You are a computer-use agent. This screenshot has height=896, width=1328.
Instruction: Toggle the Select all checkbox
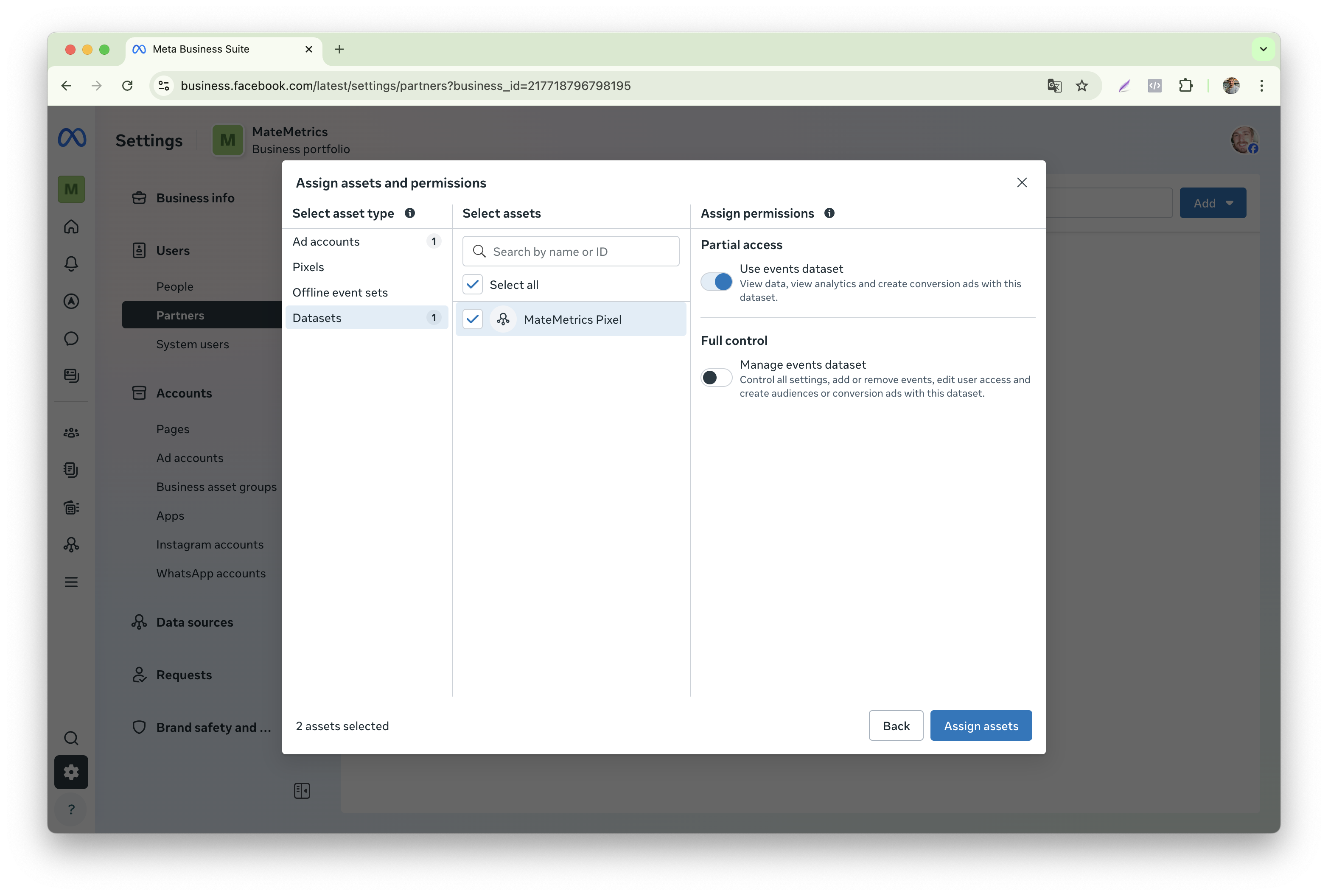click(473, 285)
